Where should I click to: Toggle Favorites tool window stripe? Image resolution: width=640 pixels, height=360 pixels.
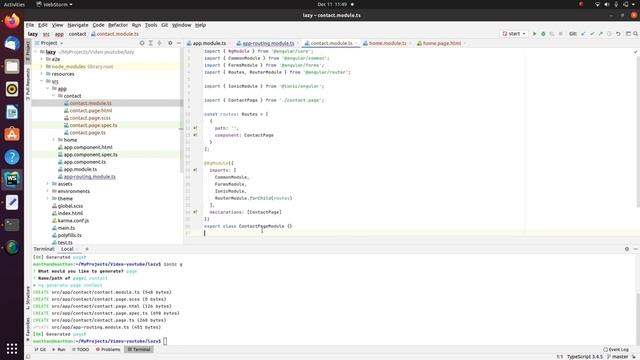(x=28, y=330)
